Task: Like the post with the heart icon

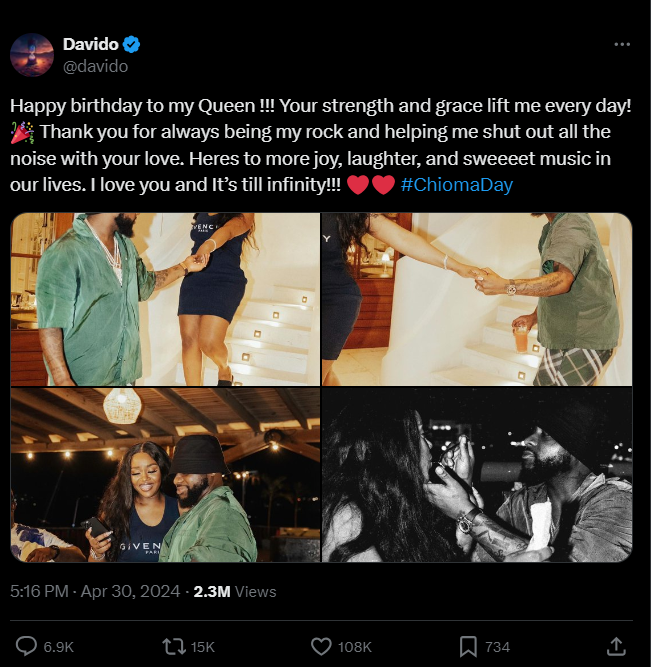Action: [x=321, y=646]
